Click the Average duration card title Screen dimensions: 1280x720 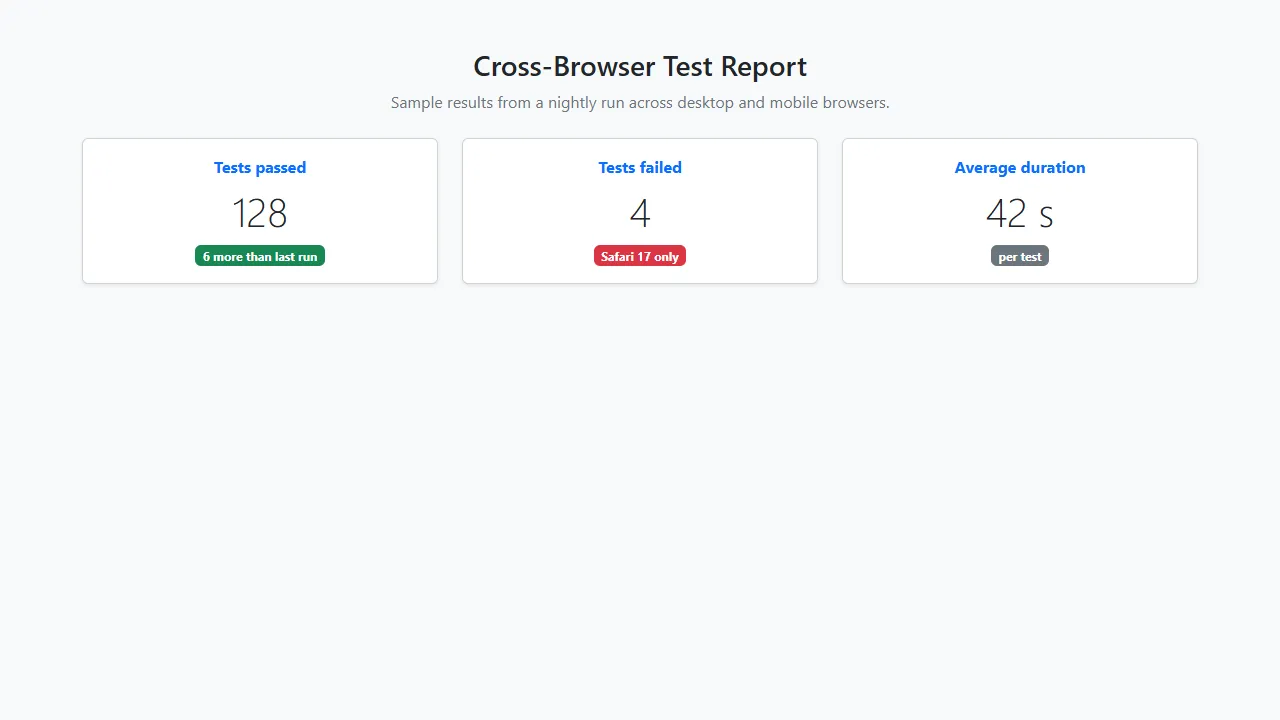point(1020,168)
